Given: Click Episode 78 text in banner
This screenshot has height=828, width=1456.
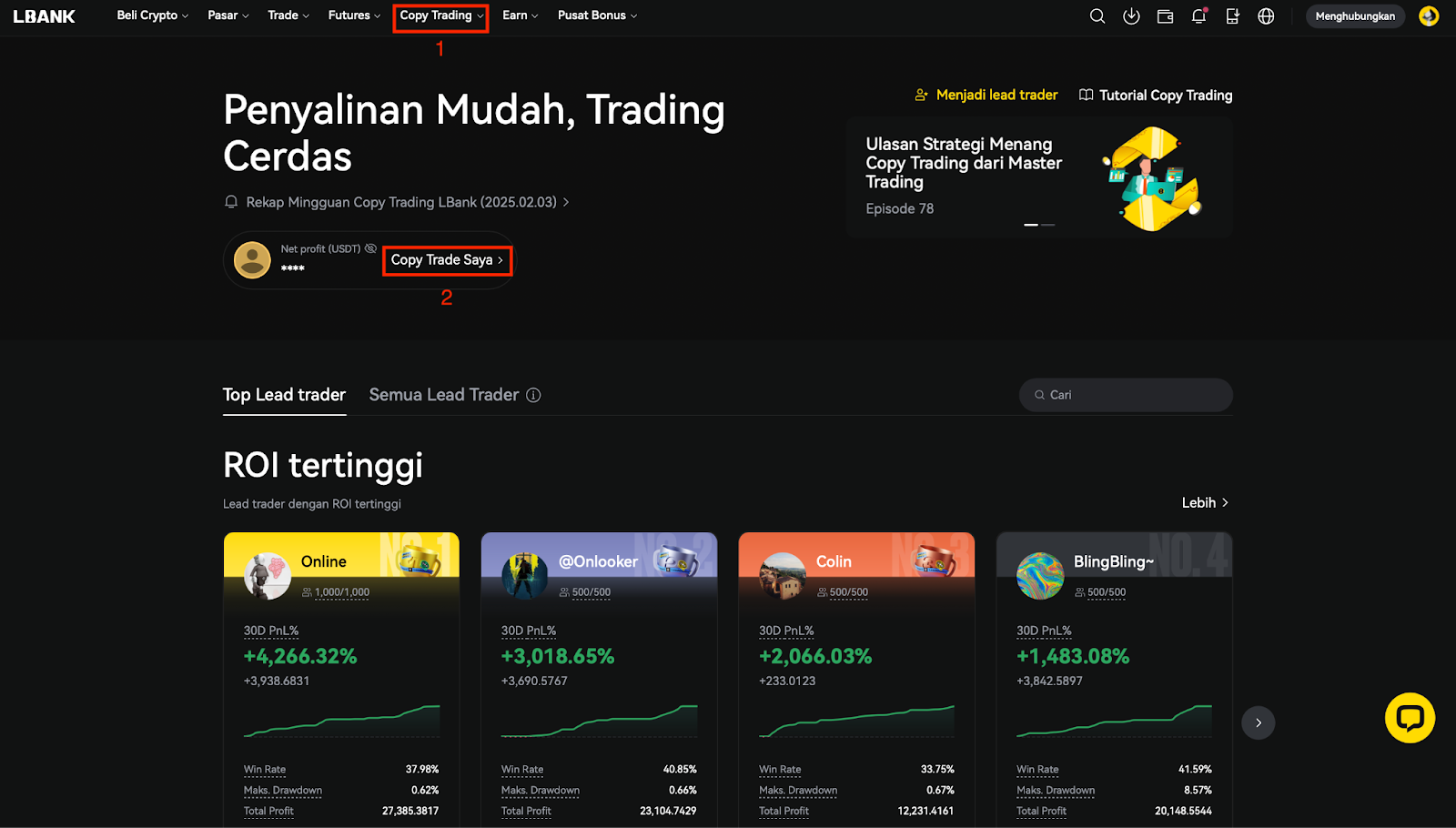Looking at the screenshot, I should 899,208.
